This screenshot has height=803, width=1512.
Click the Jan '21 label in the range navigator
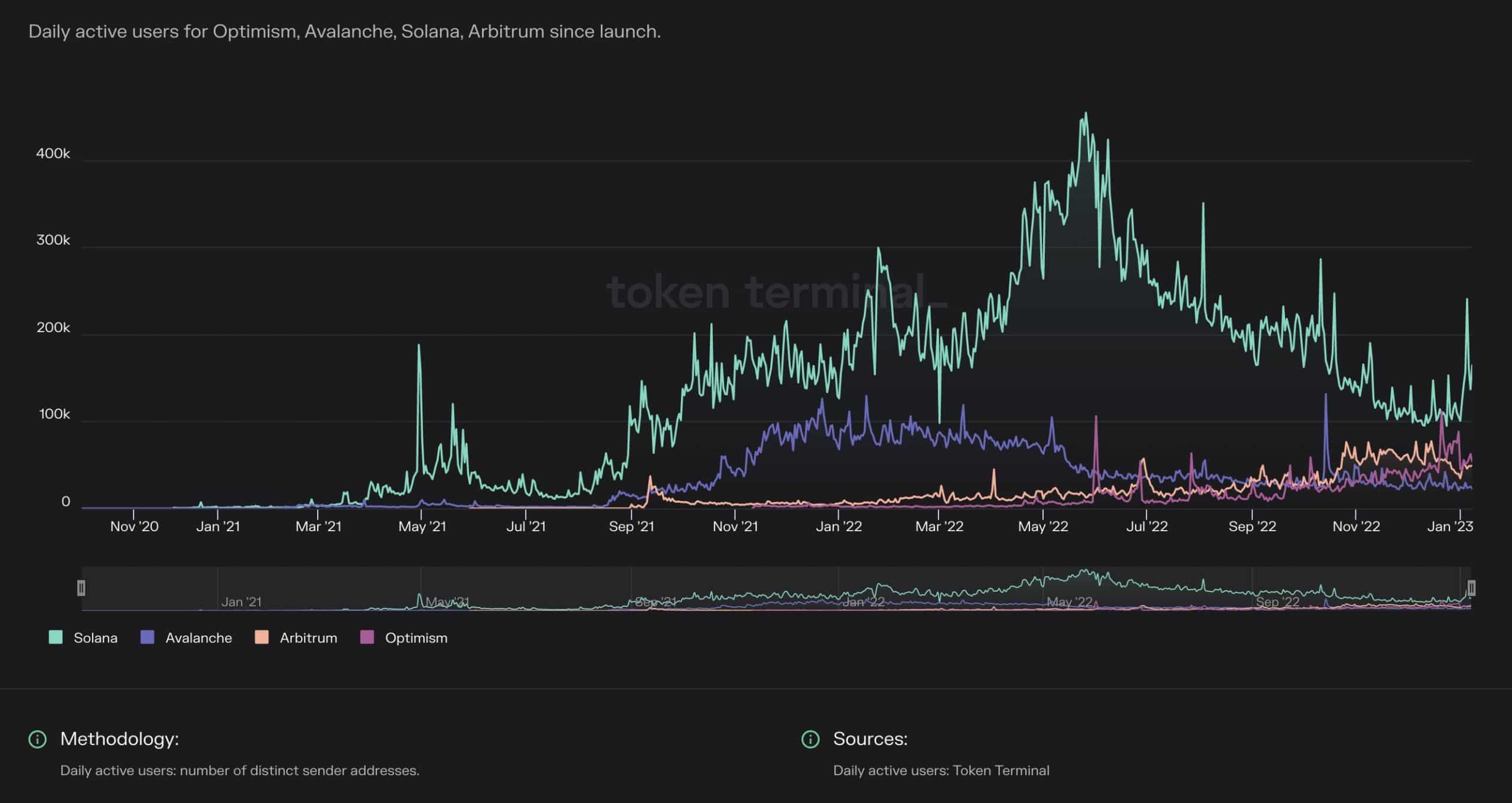241,602
